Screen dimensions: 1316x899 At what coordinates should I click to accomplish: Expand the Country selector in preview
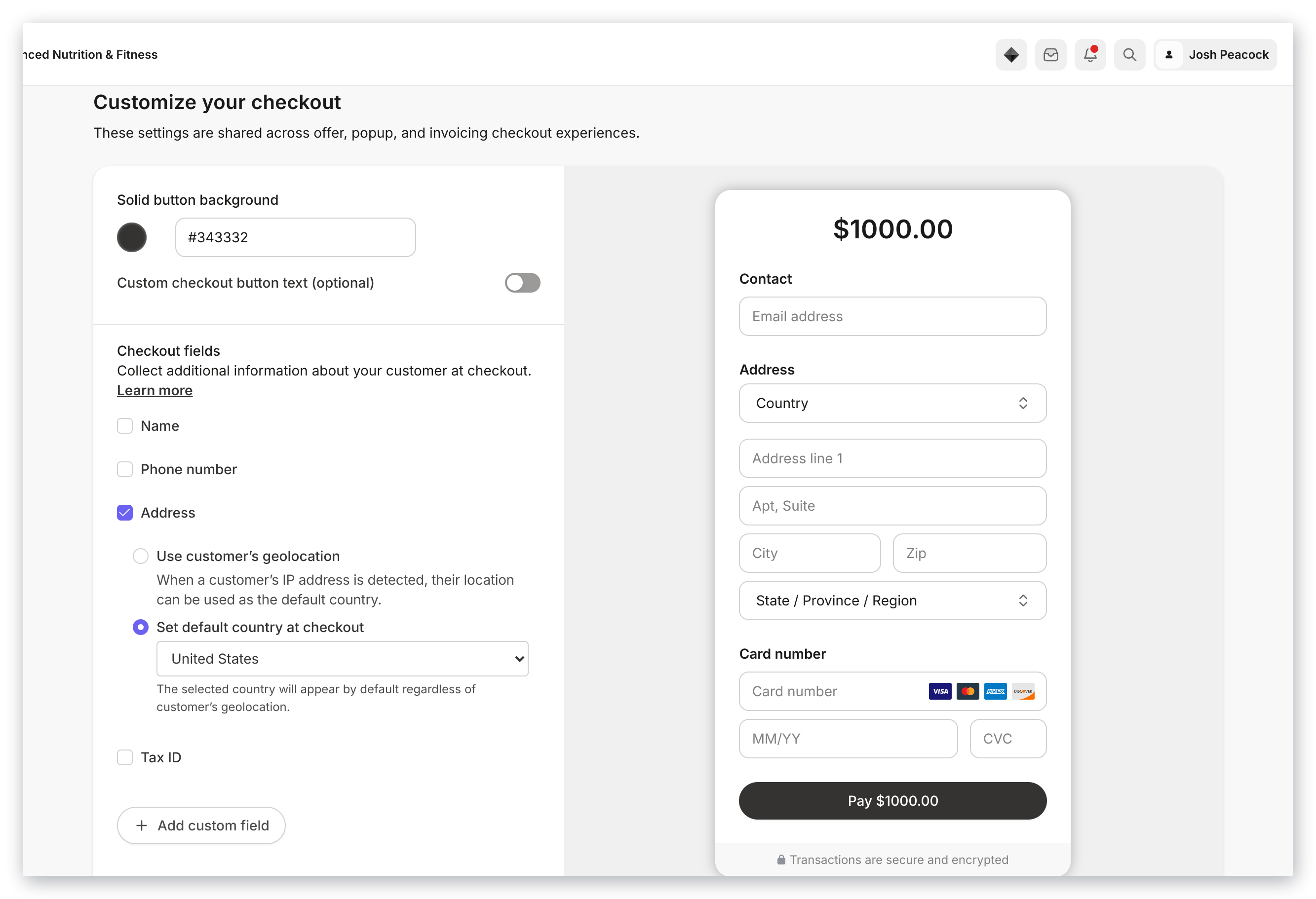tap(892, 403)
